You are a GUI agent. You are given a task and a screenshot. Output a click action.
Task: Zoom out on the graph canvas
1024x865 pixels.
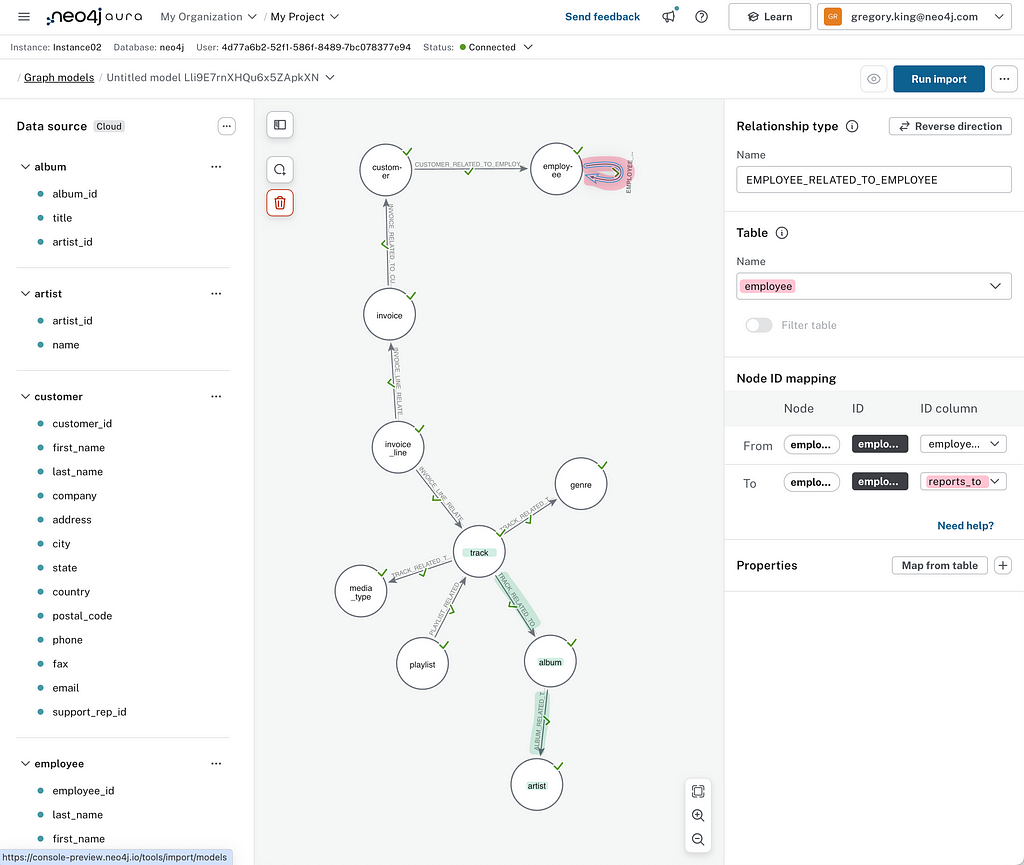pos(698,840)
